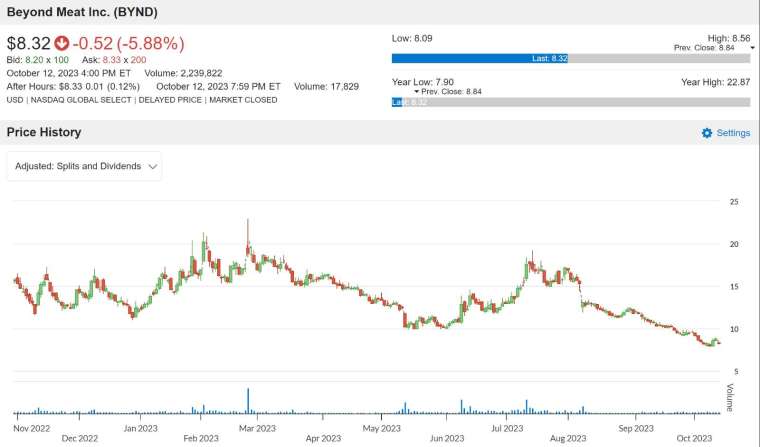Click the Low: 8.09 label
Screen dimensions: 760x447
coord(412,38)
